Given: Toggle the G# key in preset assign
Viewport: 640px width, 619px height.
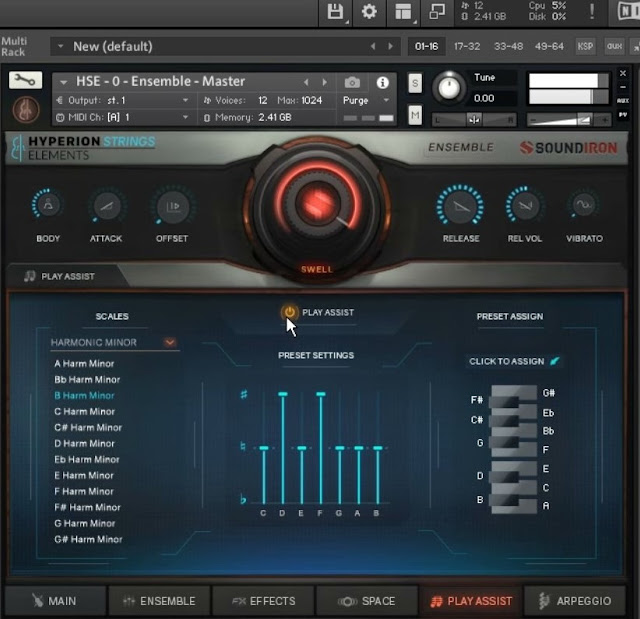Looking at the screenshot, I should point(527,393).
